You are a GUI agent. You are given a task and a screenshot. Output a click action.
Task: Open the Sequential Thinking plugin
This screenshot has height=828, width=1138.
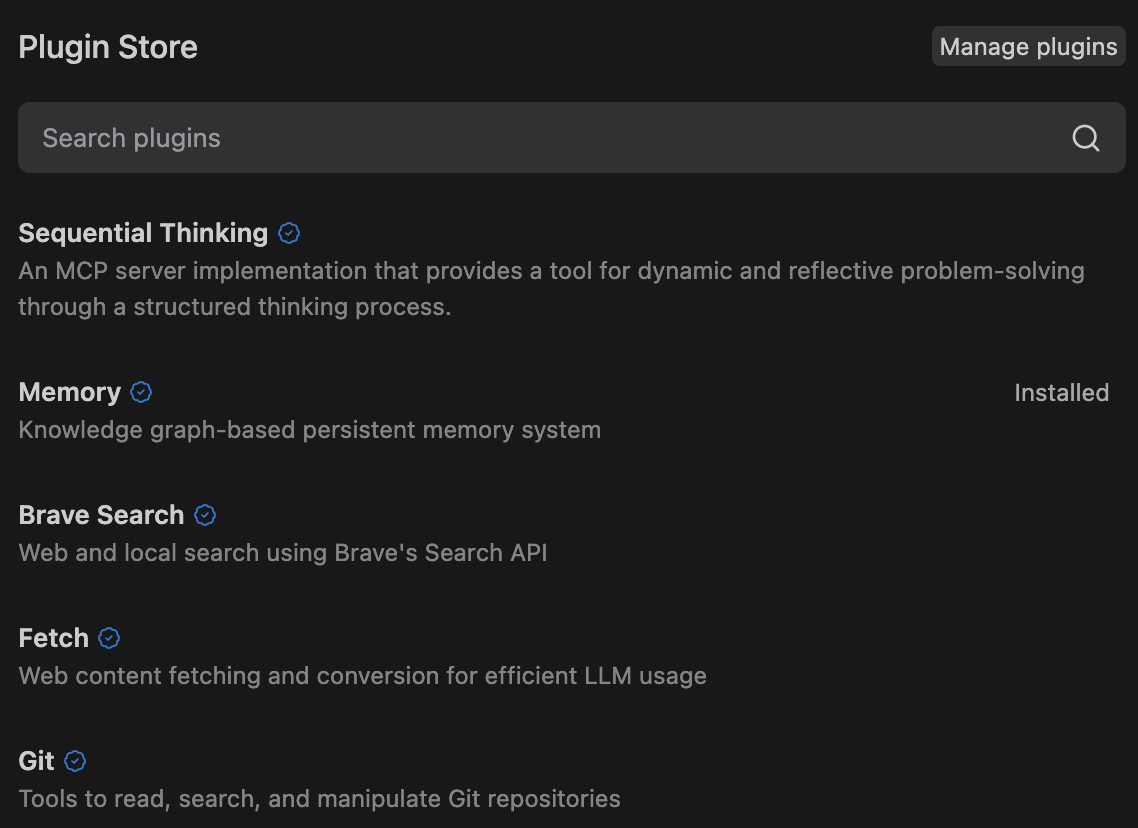click(x=143, y=233)
